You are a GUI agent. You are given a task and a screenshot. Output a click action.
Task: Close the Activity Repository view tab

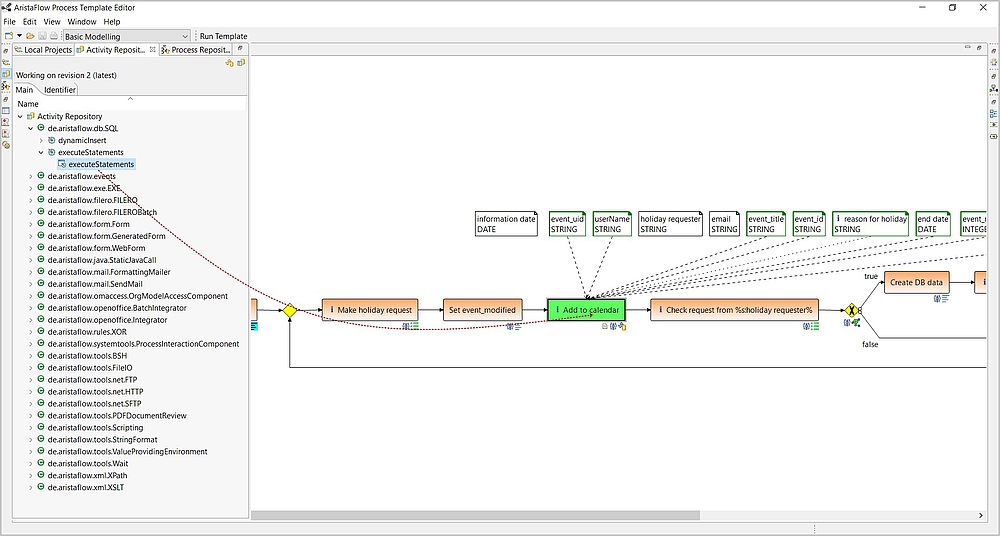153,49
